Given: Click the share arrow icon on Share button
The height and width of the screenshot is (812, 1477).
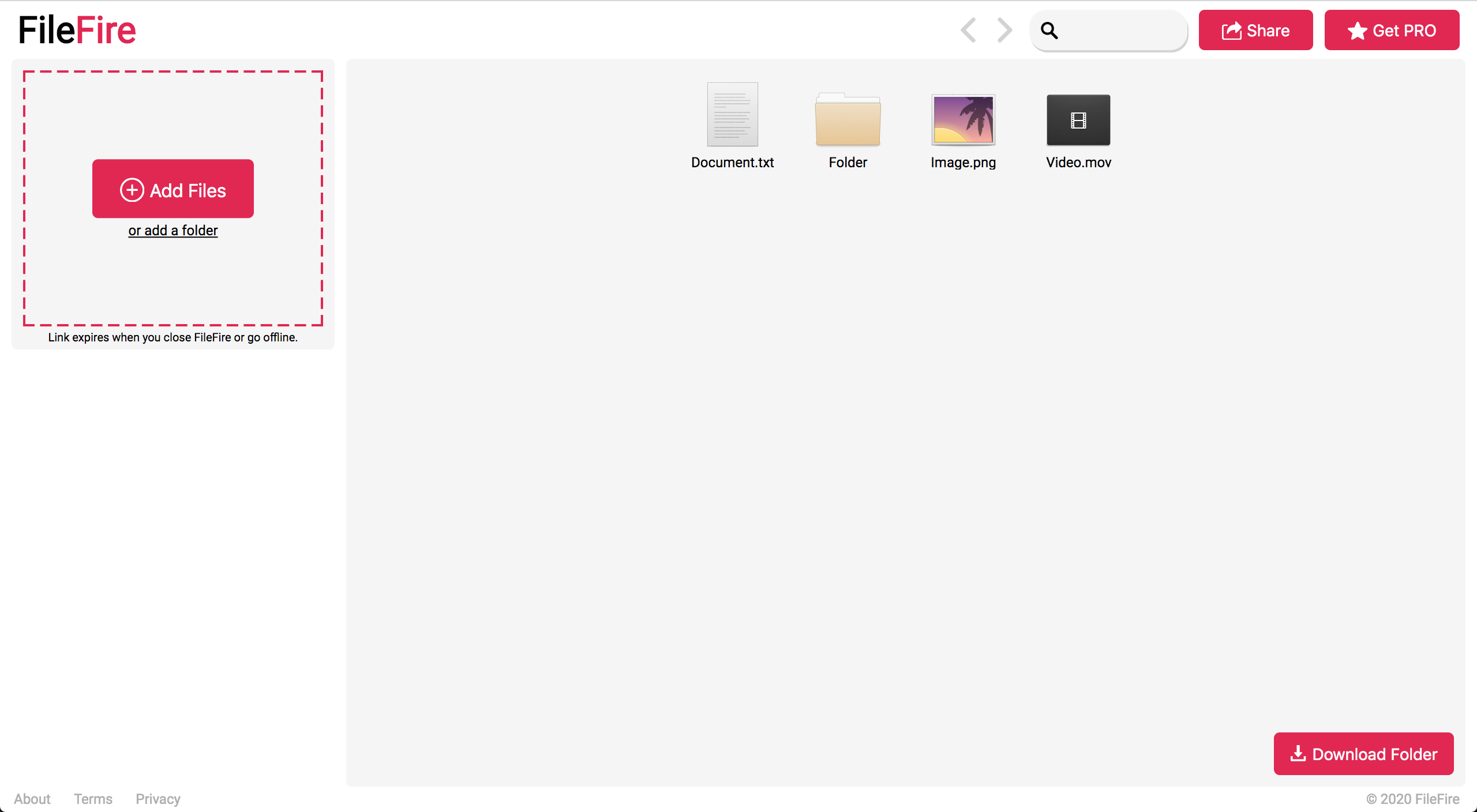Looking at the screenshot, I should [1232, 30].
